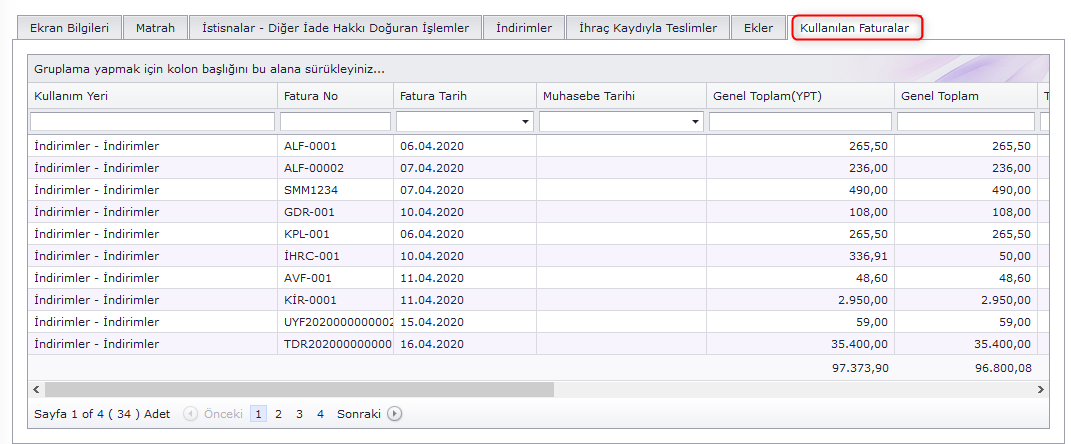The width and height of the screenshot is (1071, 444).
Task: Sort by the Genel Toplam(YPT) column header
Action: [768, 96]
